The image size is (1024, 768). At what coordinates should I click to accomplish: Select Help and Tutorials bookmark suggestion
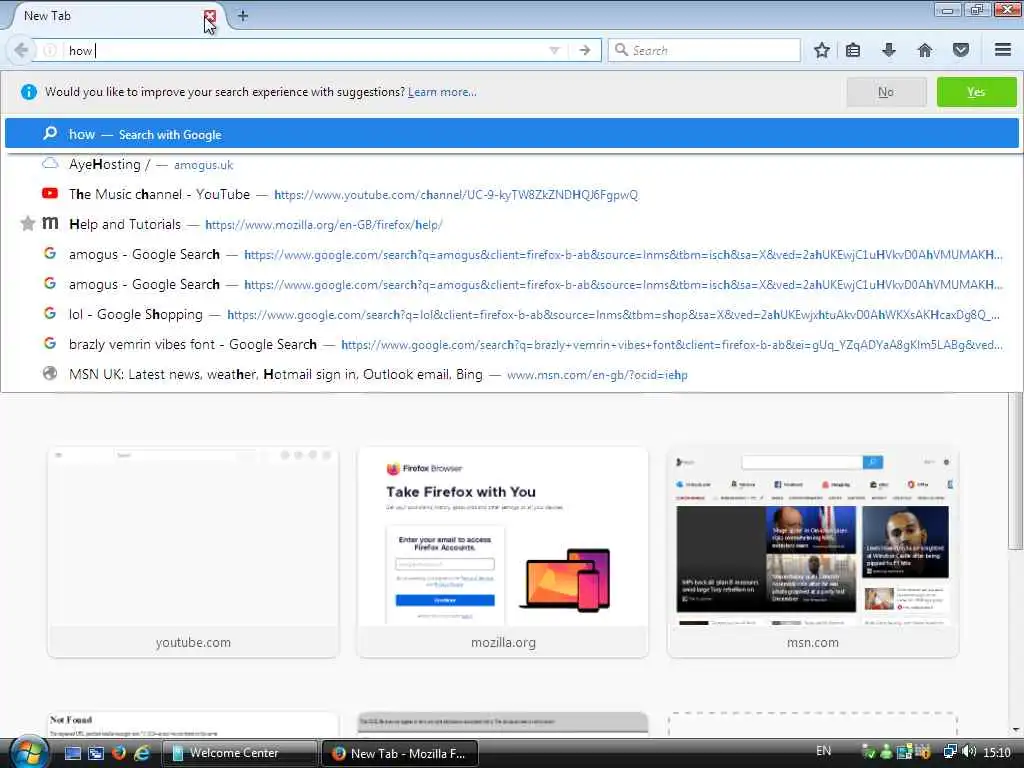[x=511, y=225]
